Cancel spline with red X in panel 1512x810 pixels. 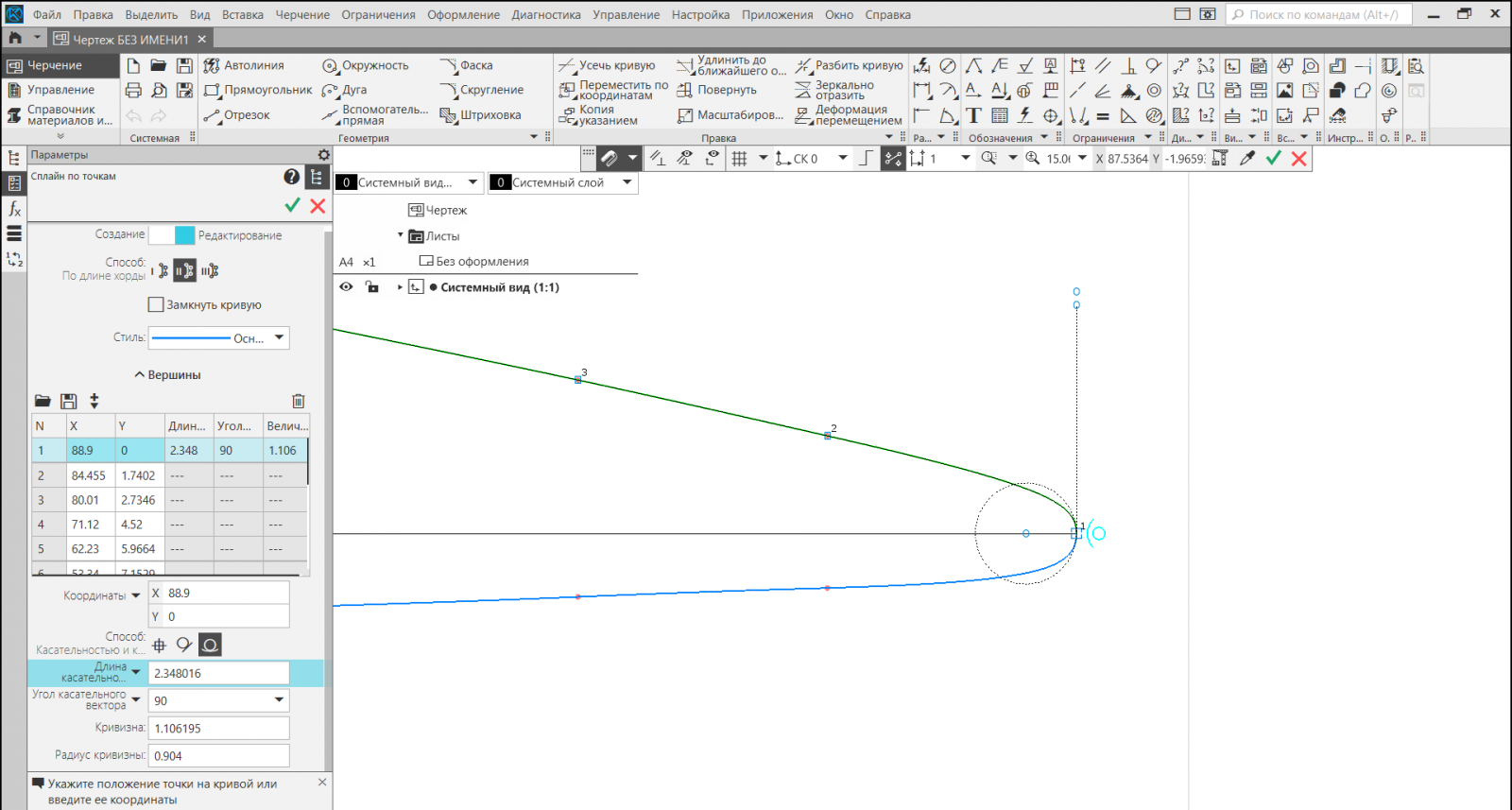click(318, 205)
